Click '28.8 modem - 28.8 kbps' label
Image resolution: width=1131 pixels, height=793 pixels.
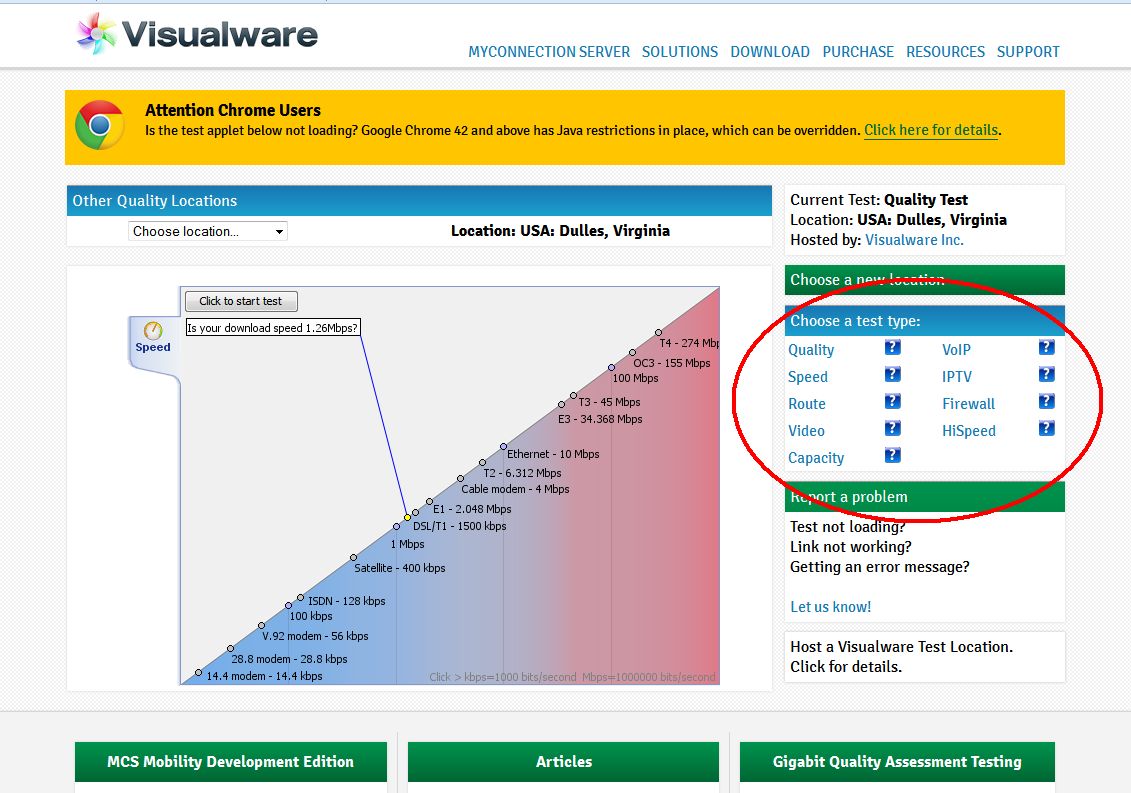pos(289,659)
